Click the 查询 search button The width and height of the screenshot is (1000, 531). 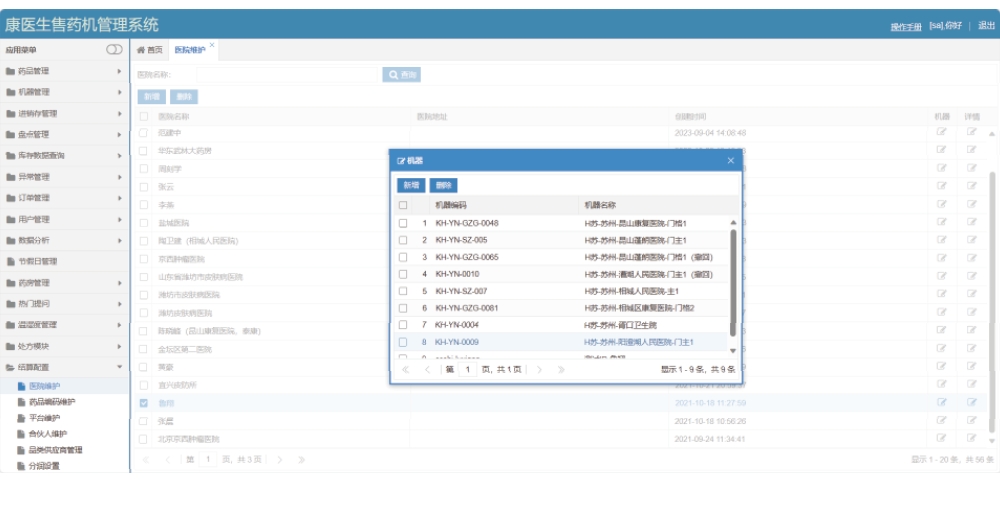tap(401, 75)
